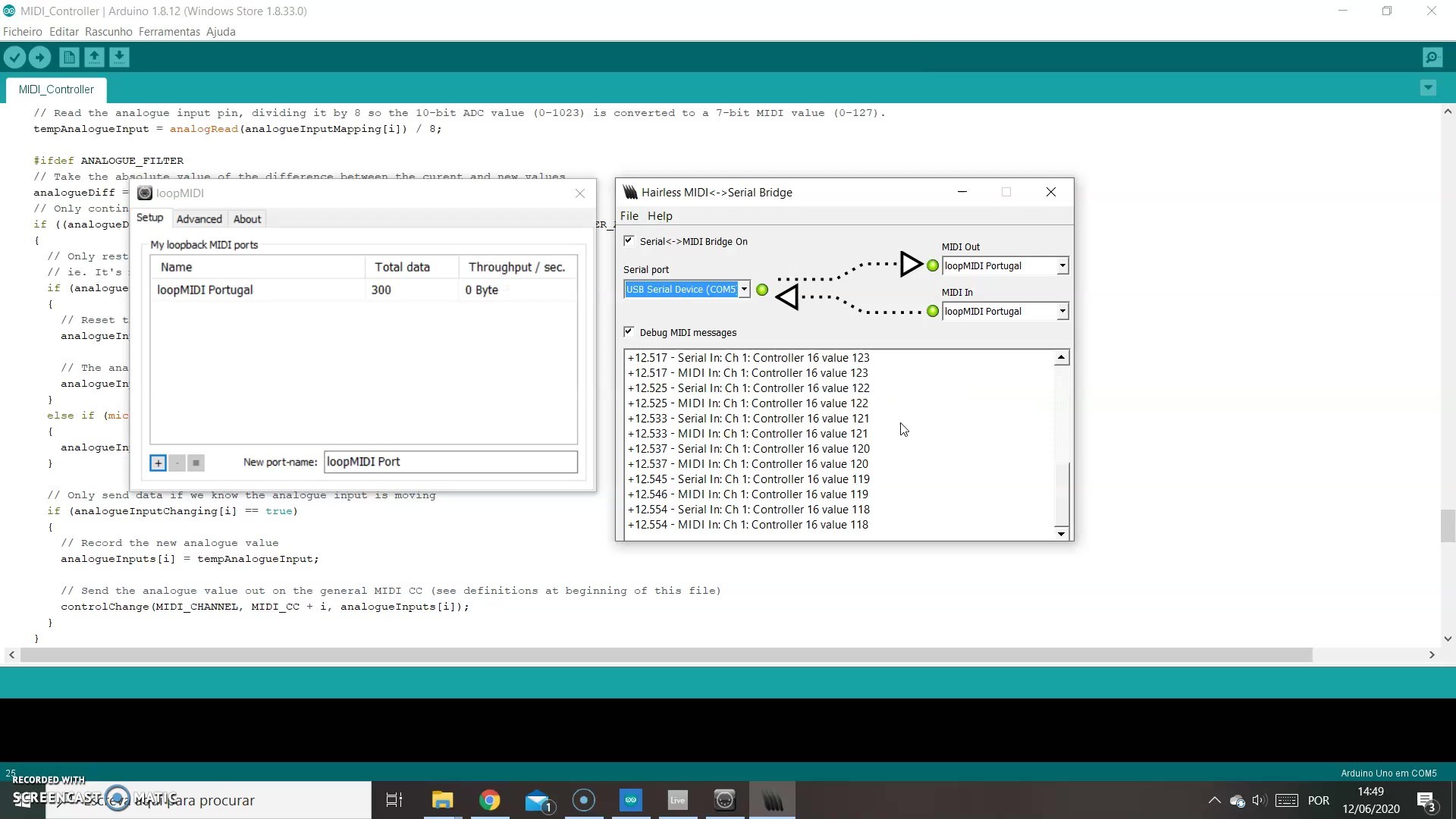Click the Open sketch up-arrow icon
1456x819 pixels.
(x=94, y=57)
